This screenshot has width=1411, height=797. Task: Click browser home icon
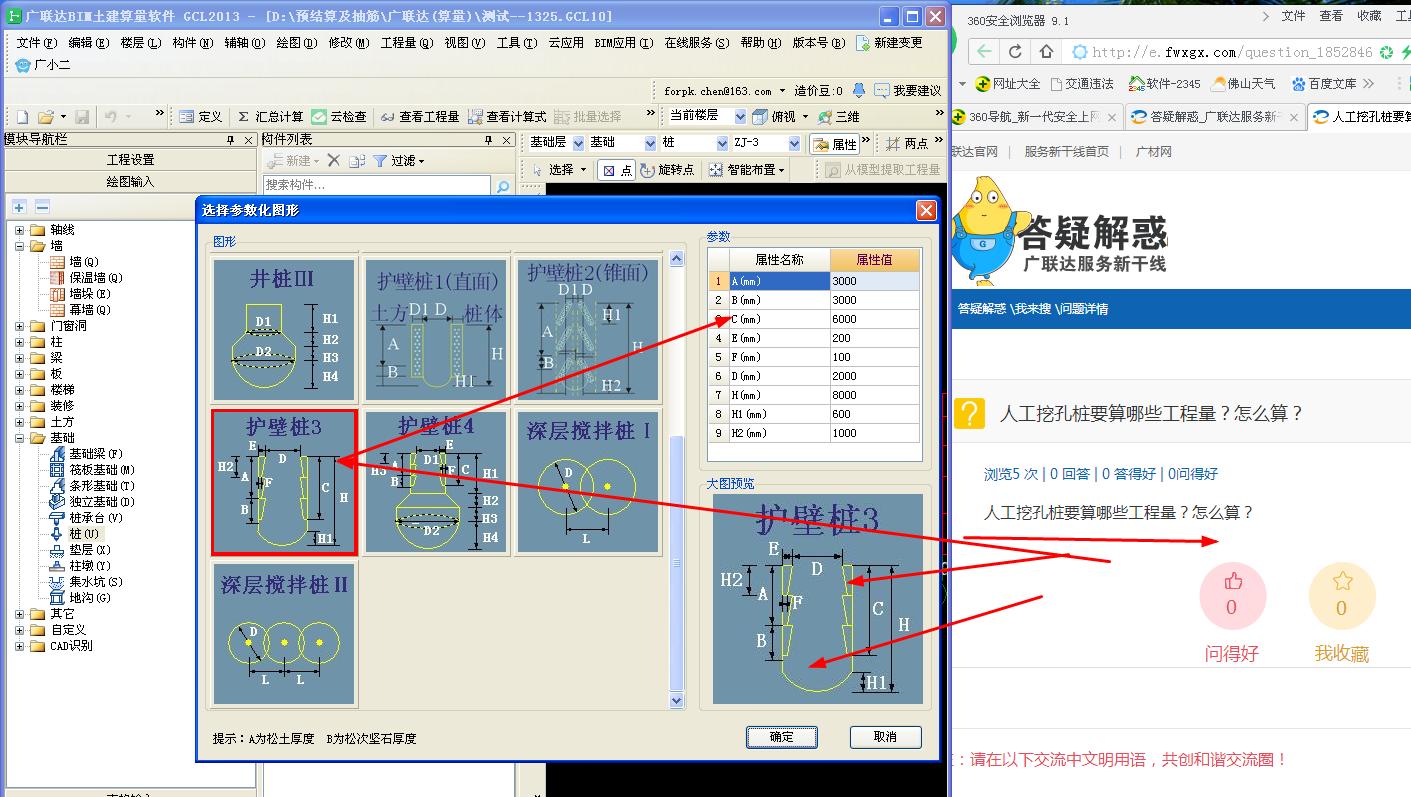point(1046,52)
